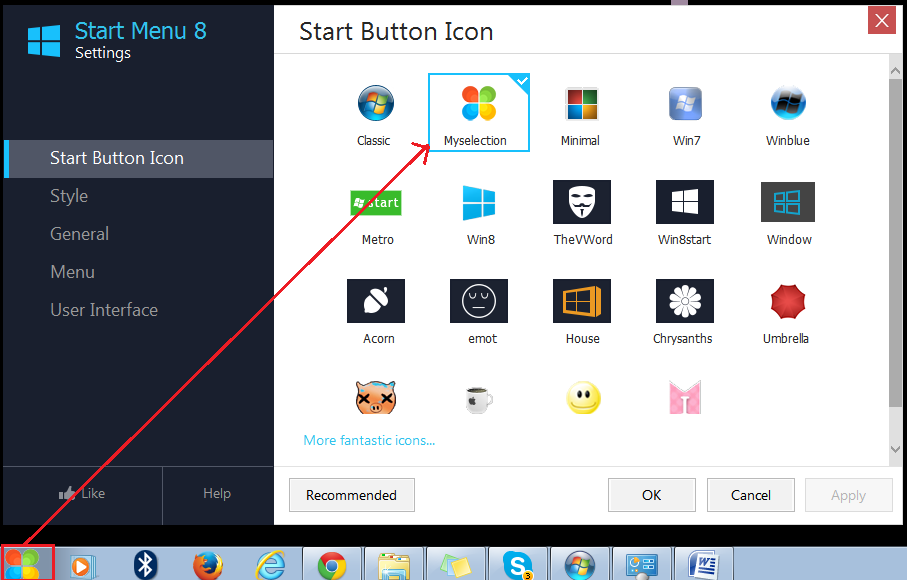This screenshot has width=907, height=580.
Task: Open the Start Button Icon settings section
Action: coord(138,158)
